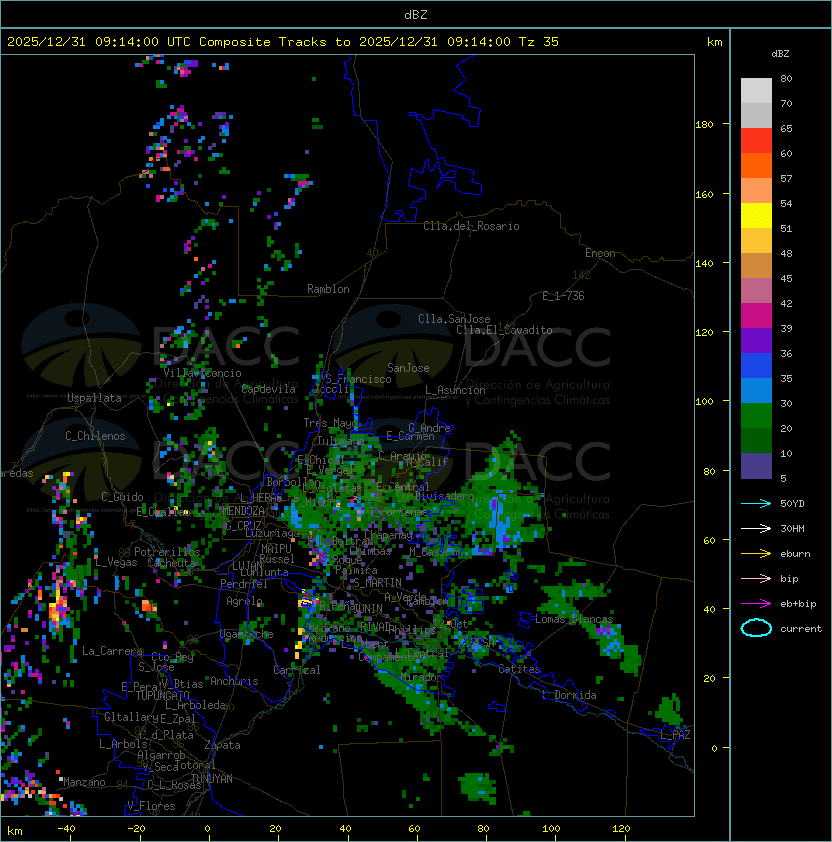Click the Agrelo label
The height and width of the screenshot is (842, 832).
(244, 601)
